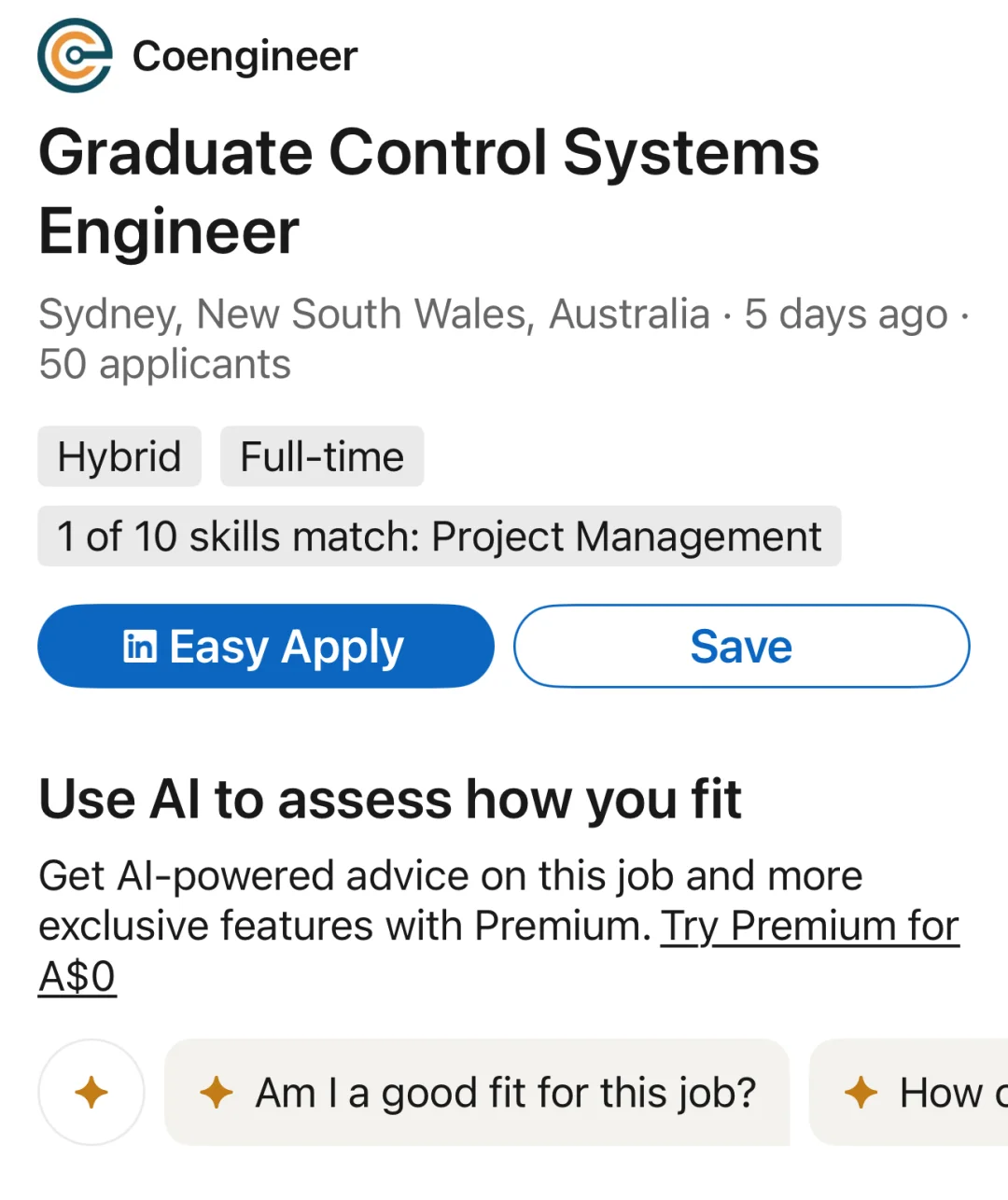Click the sparkle icon beside 'Am I a good fit'
The width and height of the screenshot is (1008, 1200).
point(217,1092)
